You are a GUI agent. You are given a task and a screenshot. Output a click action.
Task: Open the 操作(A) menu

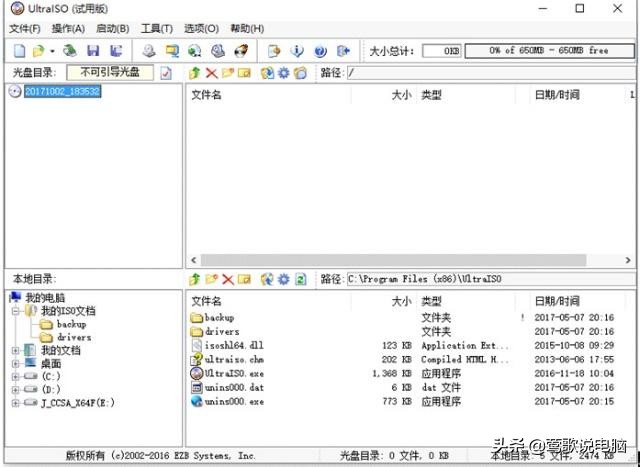[x=68, y=29]
